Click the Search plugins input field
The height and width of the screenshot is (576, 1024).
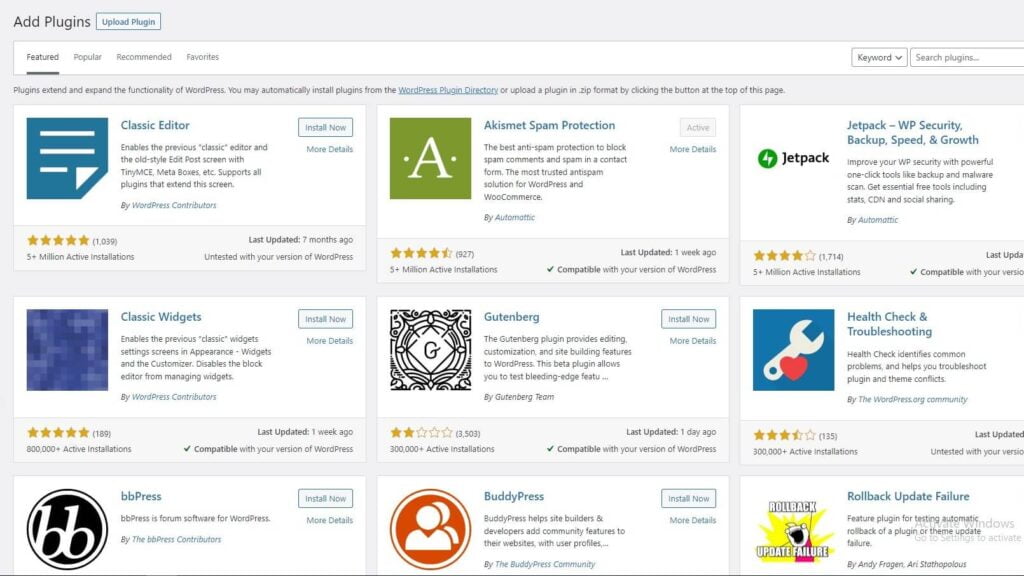tap(966, 58)
